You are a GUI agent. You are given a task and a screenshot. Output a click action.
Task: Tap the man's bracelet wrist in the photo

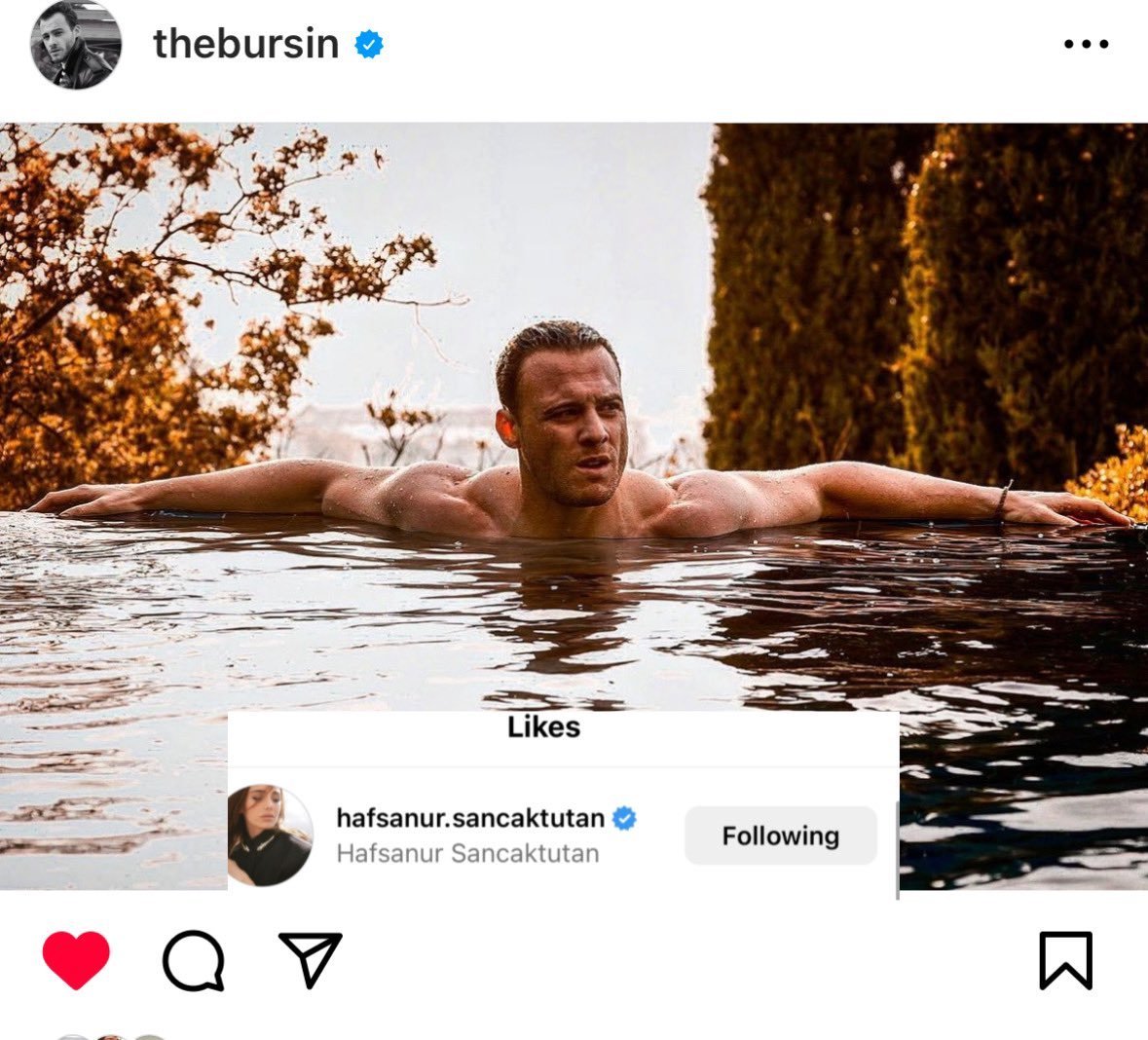[x=1005, y=500]
